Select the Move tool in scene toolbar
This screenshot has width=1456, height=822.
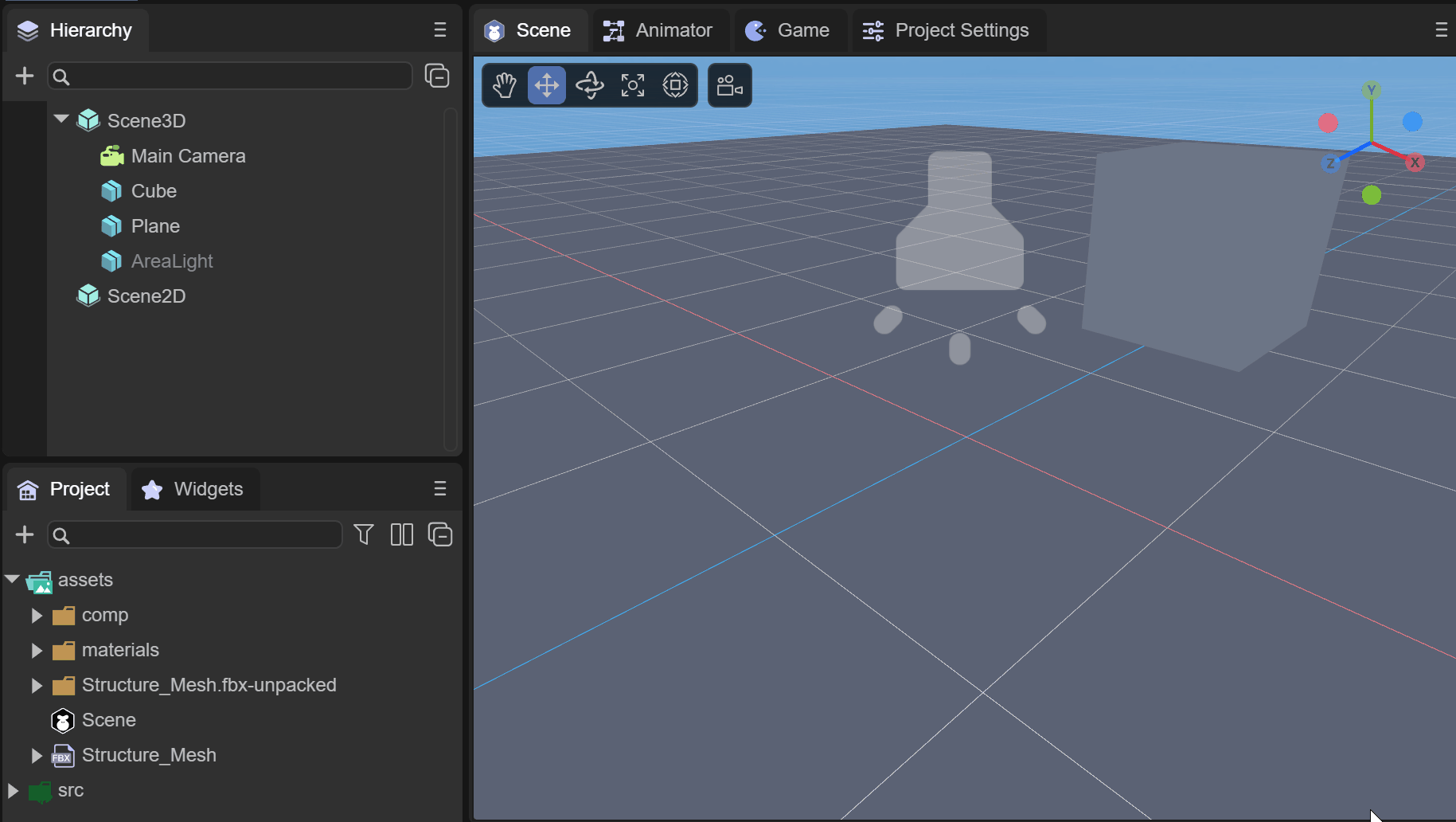tap(547, 85)
